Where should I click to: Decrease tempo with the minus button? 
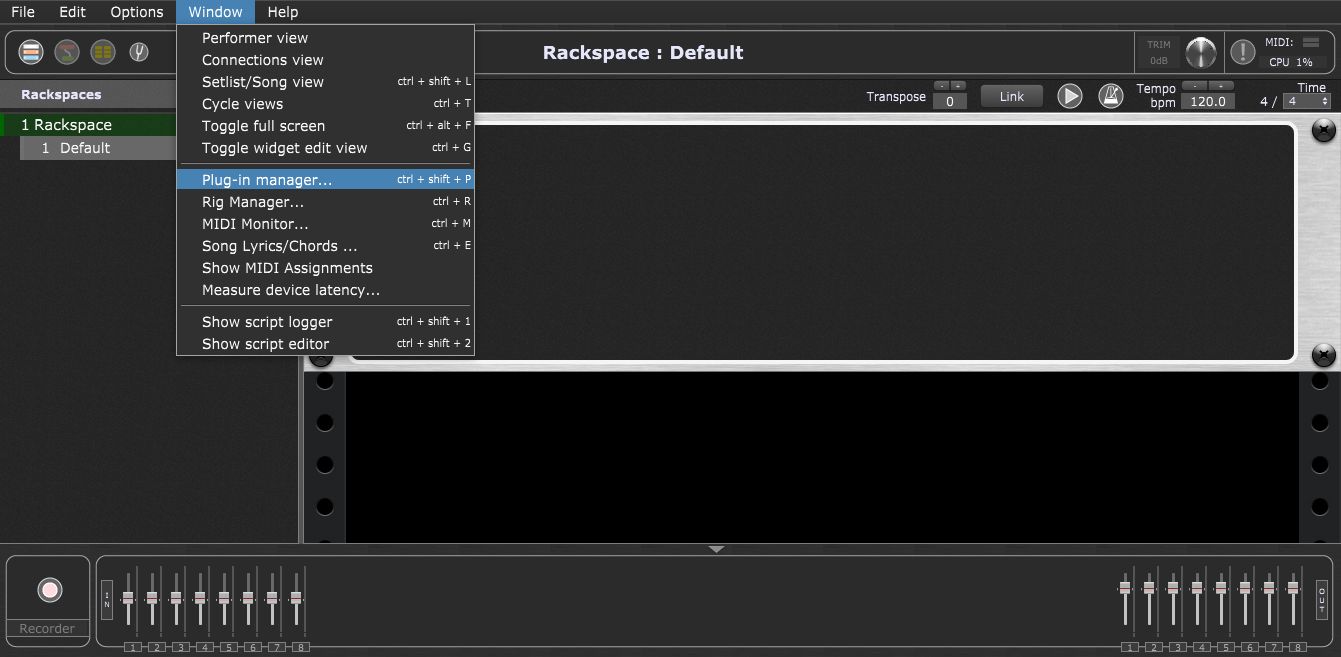click(1194, 86)
